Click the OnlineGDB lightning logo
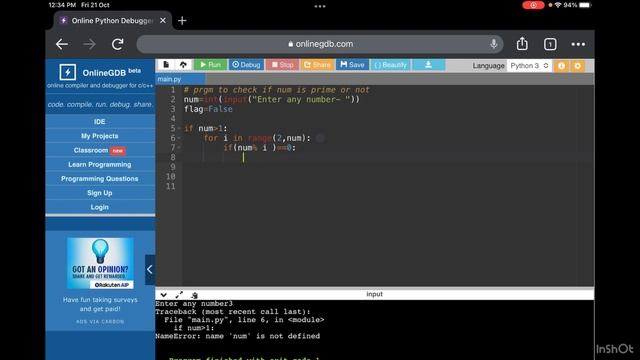This screenshot has width=640, height=360. 67,73
